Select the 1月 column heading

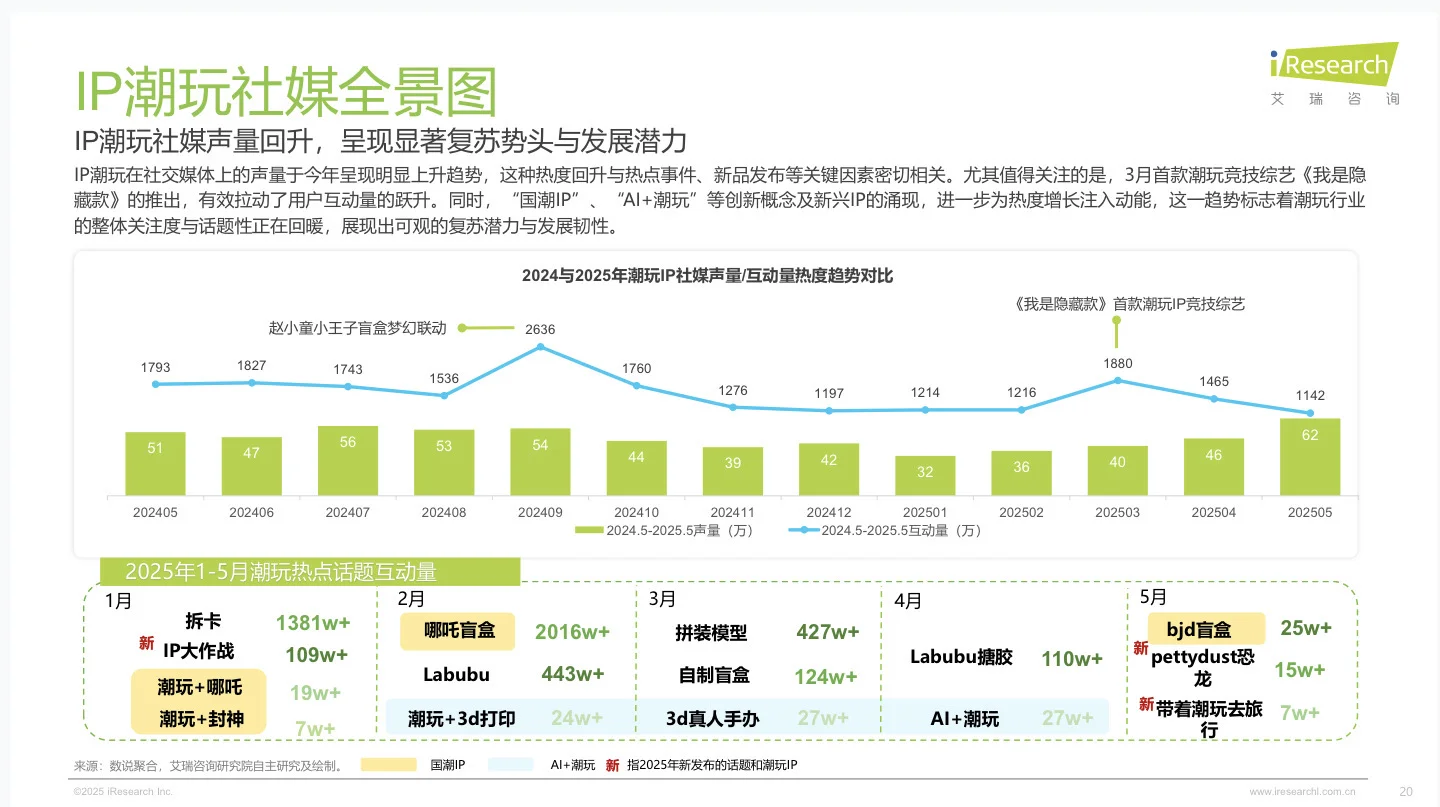(x=118, y=602)
